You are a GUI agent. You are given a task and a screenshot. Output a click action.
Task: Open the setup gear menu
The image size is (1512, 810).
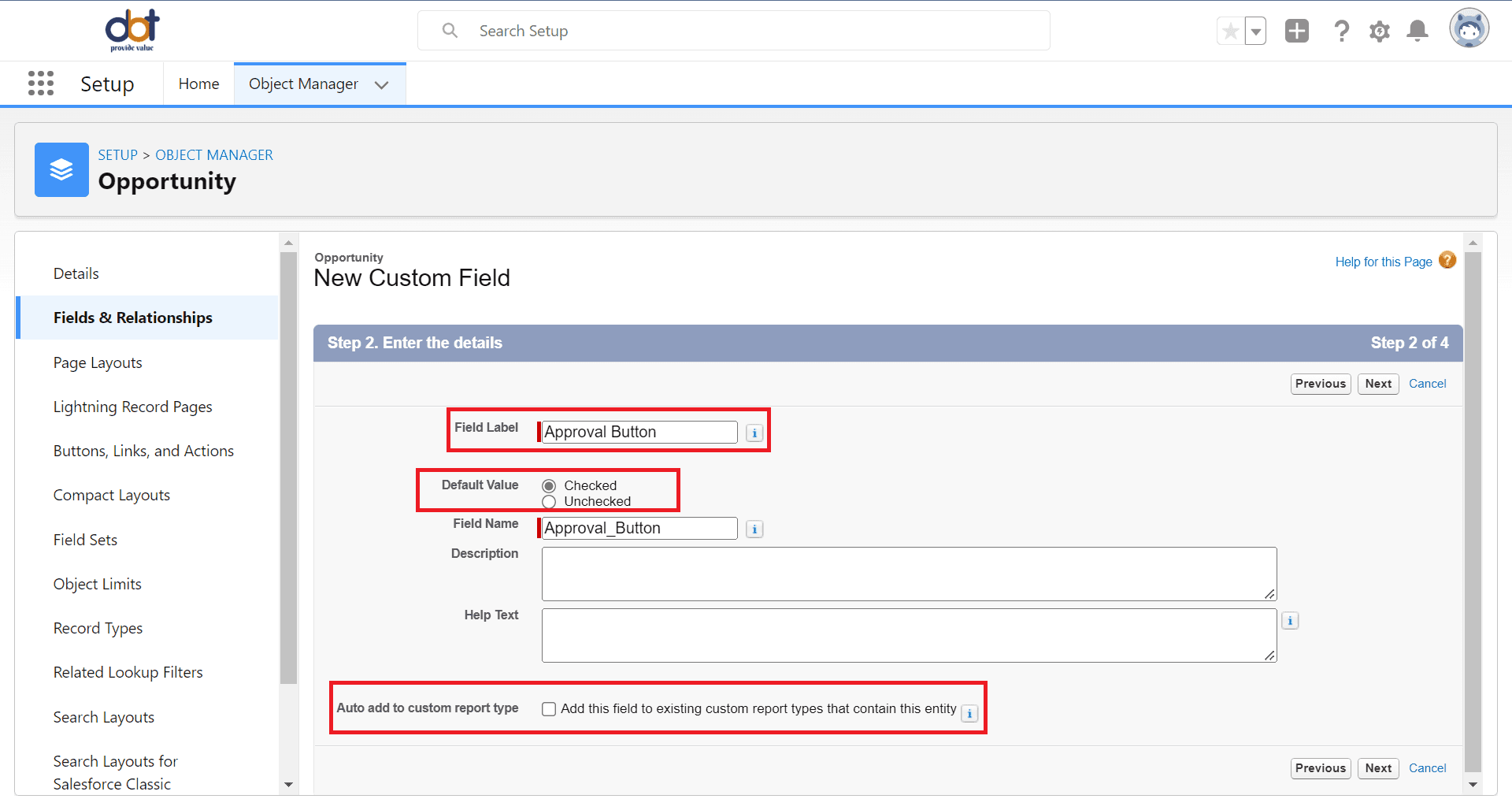1380,32
